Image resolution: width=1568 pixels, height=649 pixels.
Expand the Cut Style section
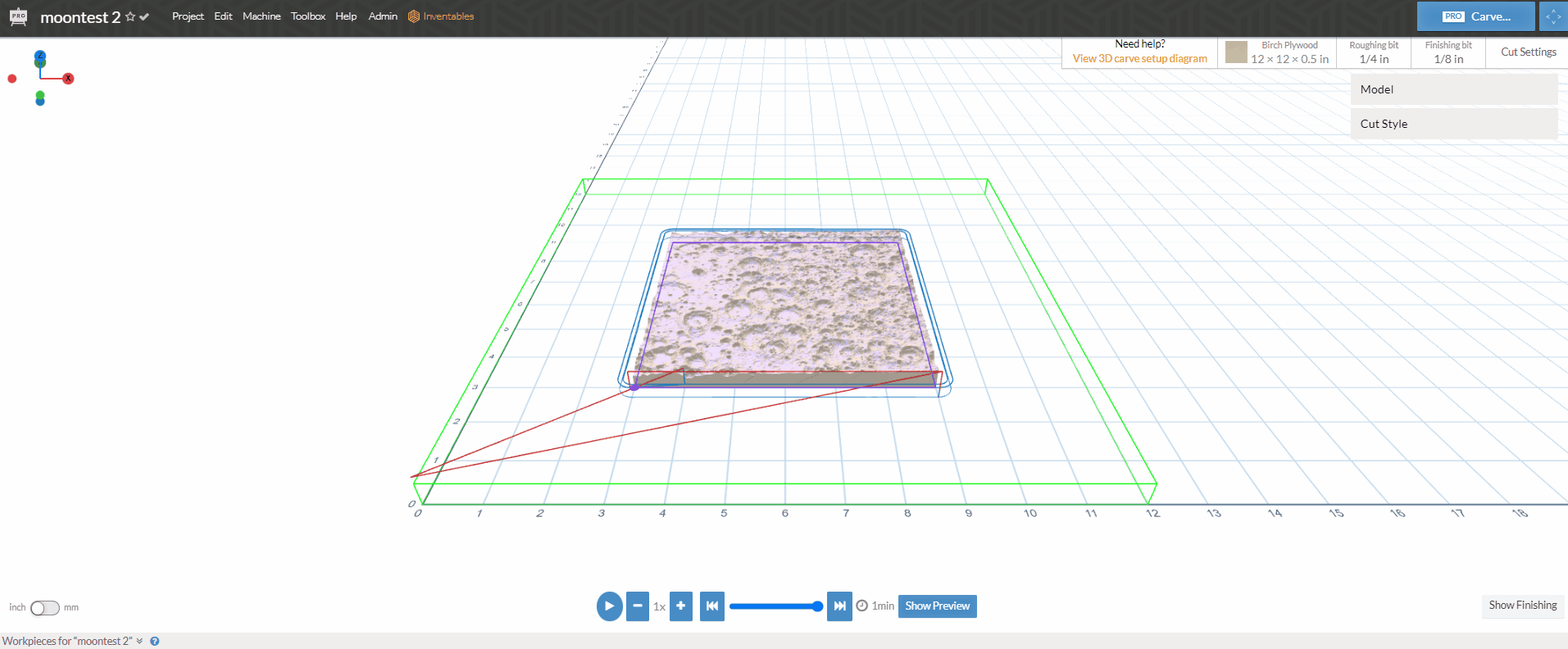[1454, 124]
